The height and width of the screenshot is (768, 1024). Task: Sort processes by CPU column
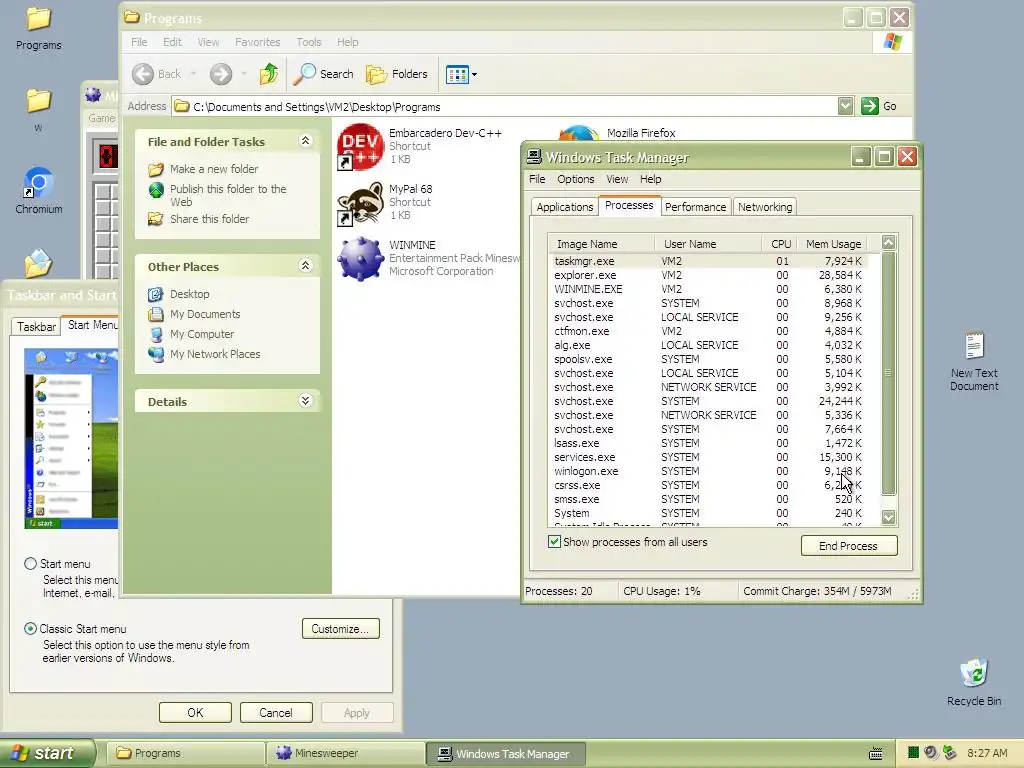pos(779,244)
